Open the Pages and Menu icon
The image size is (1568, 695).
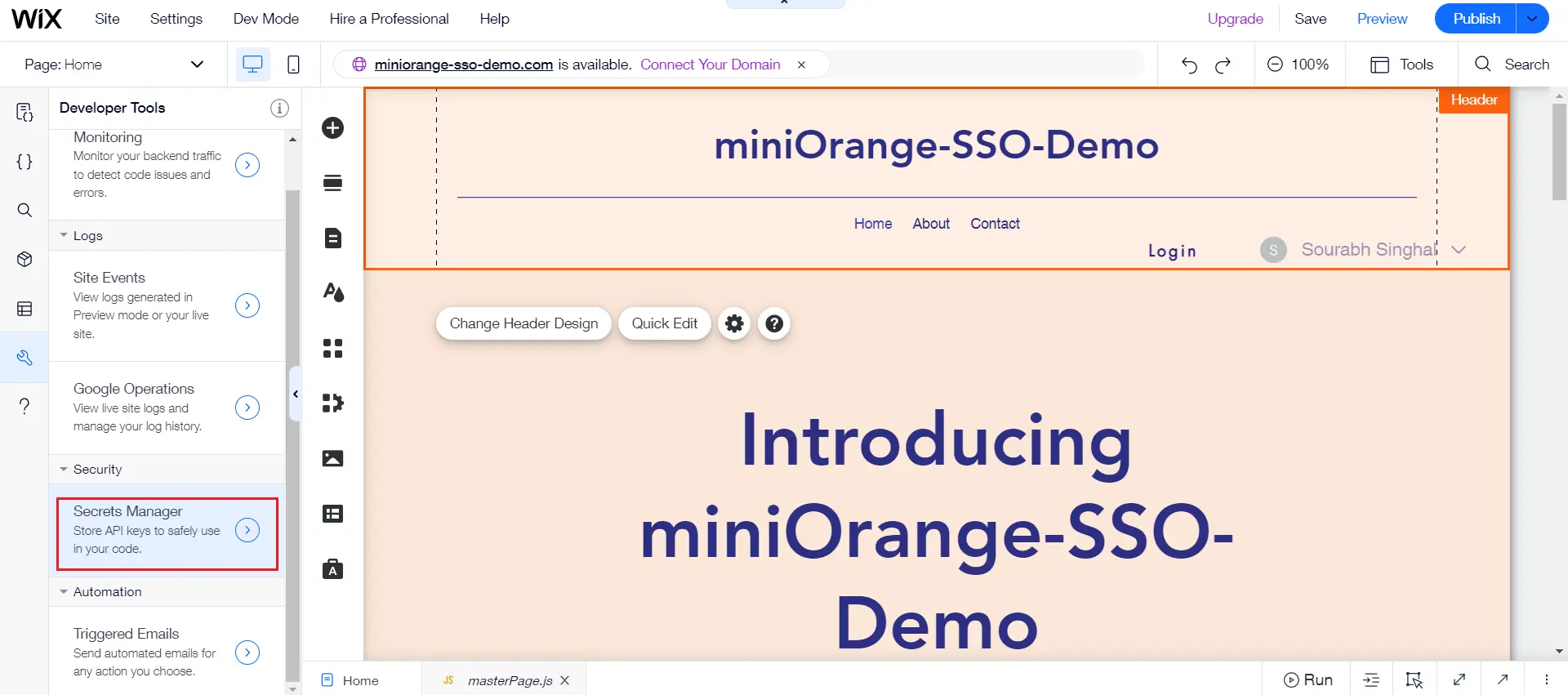point(332,238)
